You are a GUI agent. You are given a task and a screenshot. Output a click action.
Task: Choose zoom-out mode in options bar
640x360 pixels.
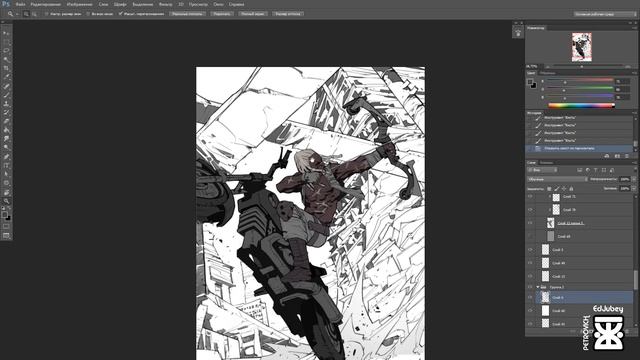pyautogui.click(x=34, y=14)
